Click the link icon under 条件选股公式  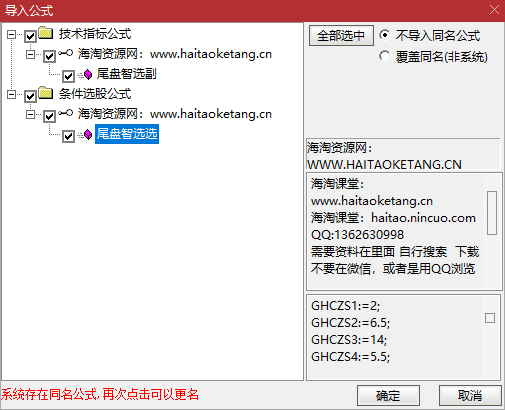pyautogui.click(x=65, y=113)
